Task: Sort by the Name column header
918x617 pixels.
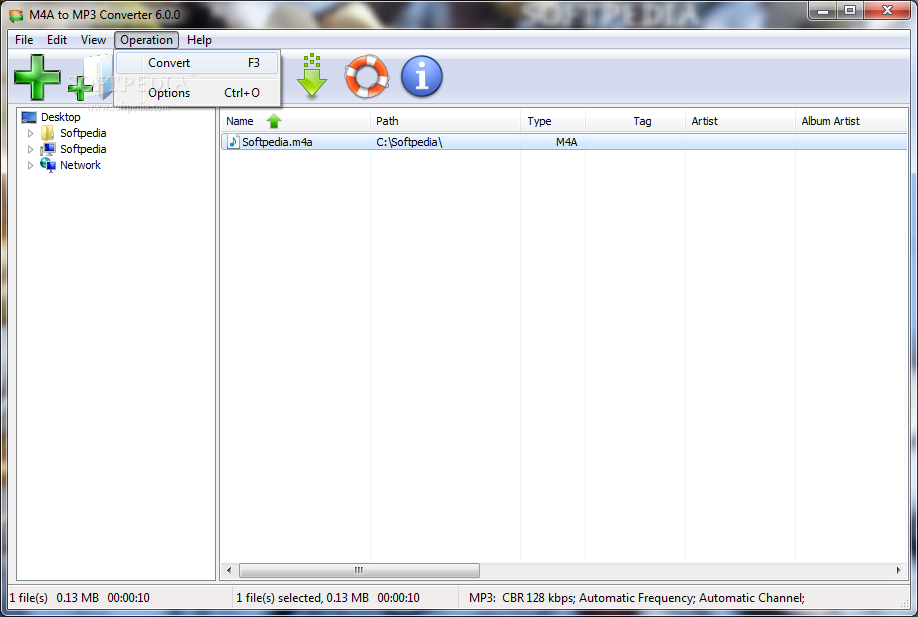Action: (x=295, y=121)
